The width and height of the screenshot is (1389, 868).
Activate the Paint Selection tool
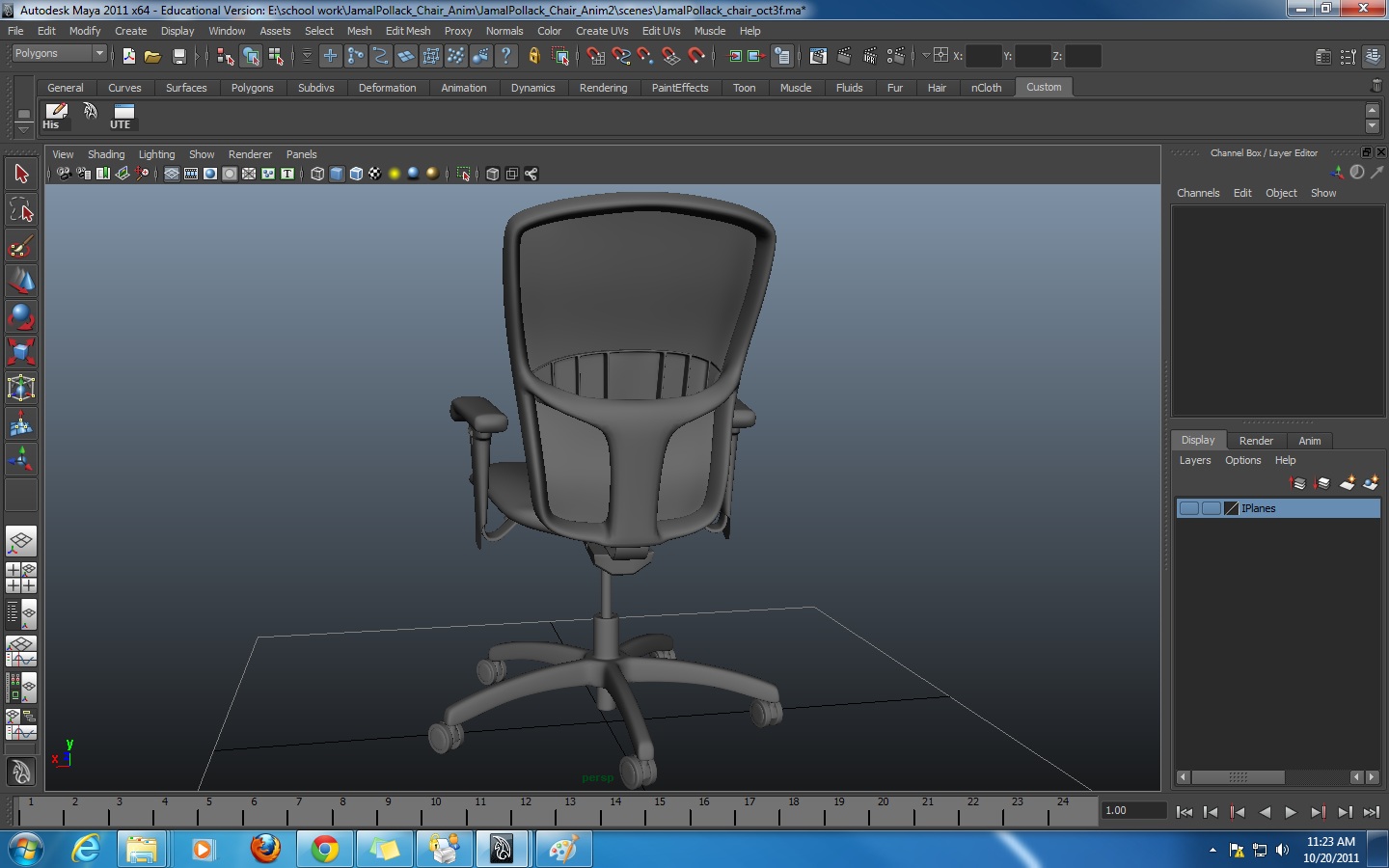[x=21, y=247]
